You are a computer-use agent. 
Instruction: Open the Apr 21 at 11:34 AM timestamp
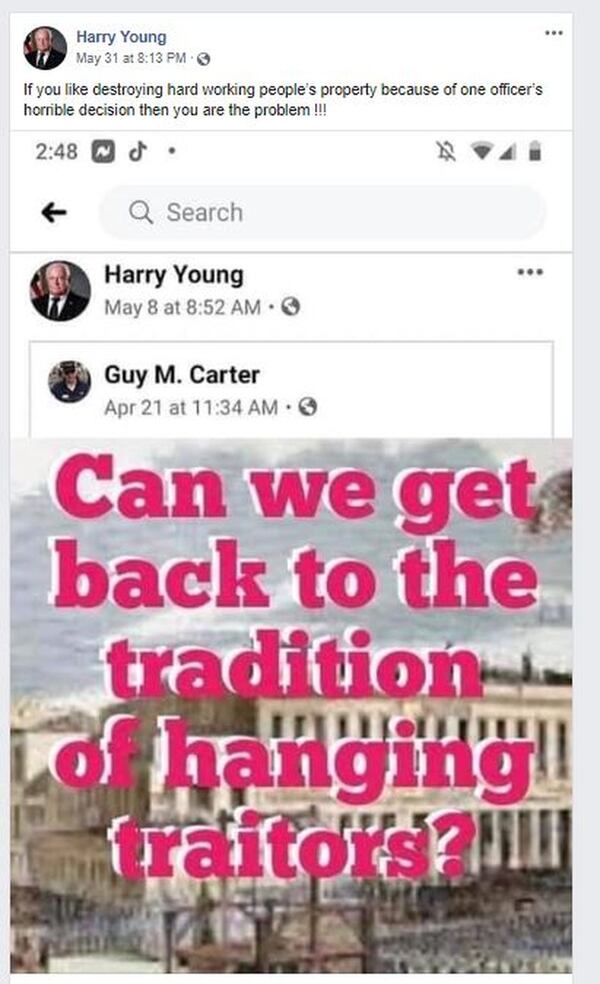[x=191, y=407]
